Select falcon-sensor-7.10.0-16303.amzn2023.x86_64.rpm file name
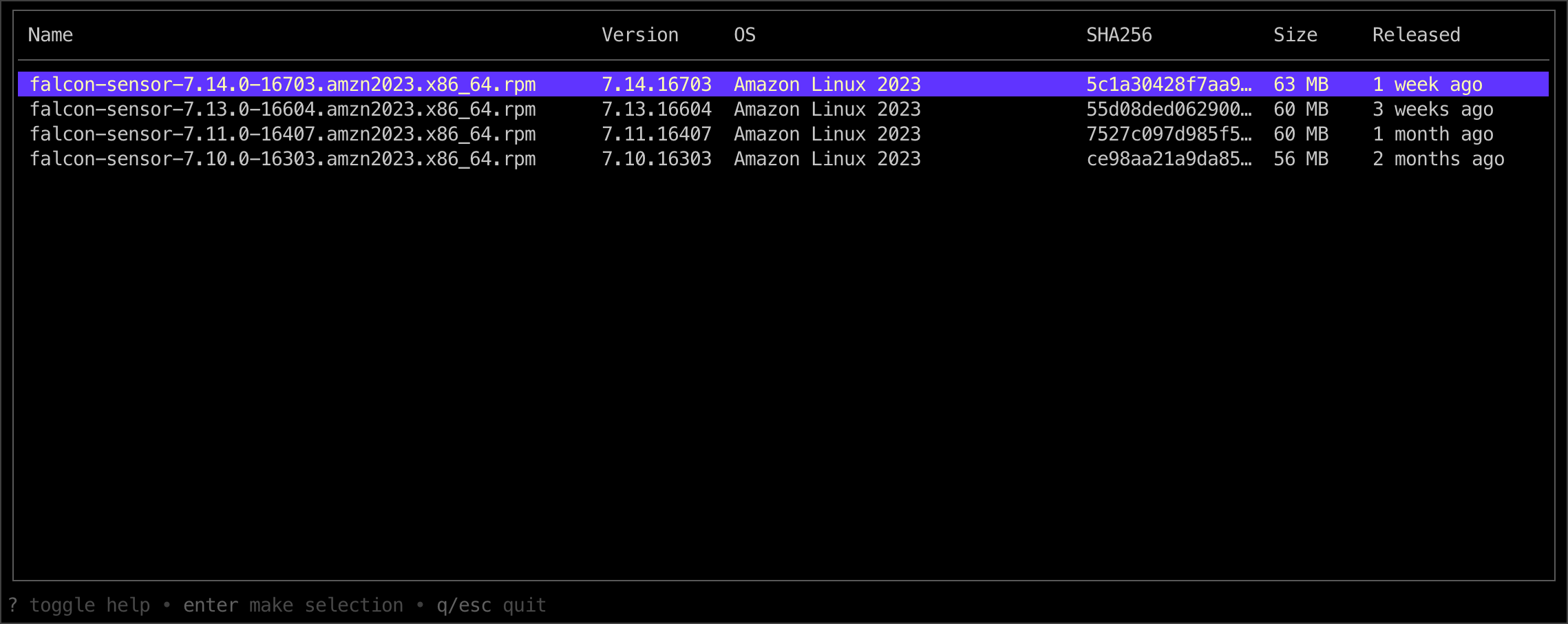This screenshot has width=1568, height=624. tap(283, 159)
